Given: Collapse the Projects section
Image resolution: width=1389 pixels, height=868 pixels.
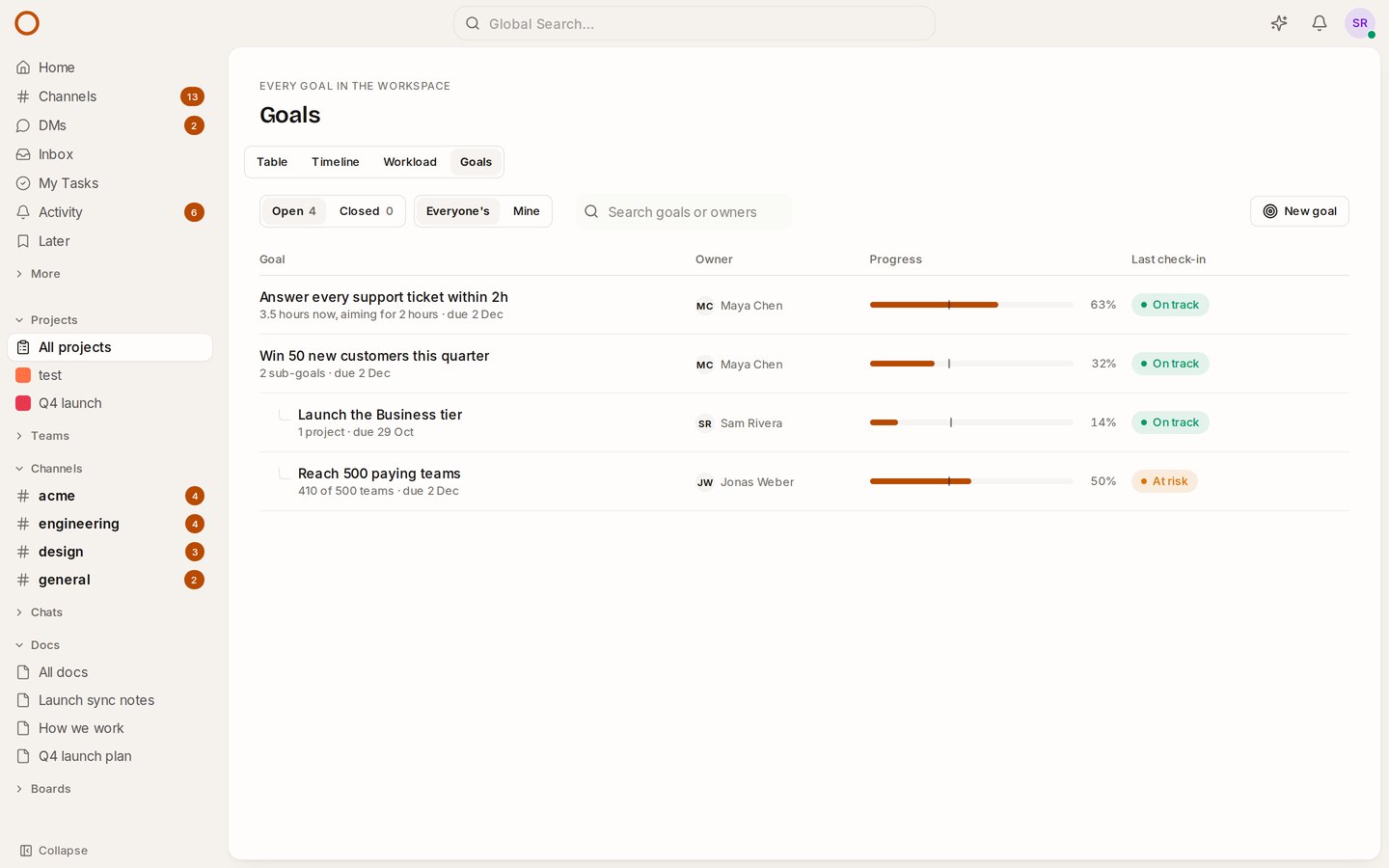Looking at the screenshot, I should coord(46,320).
